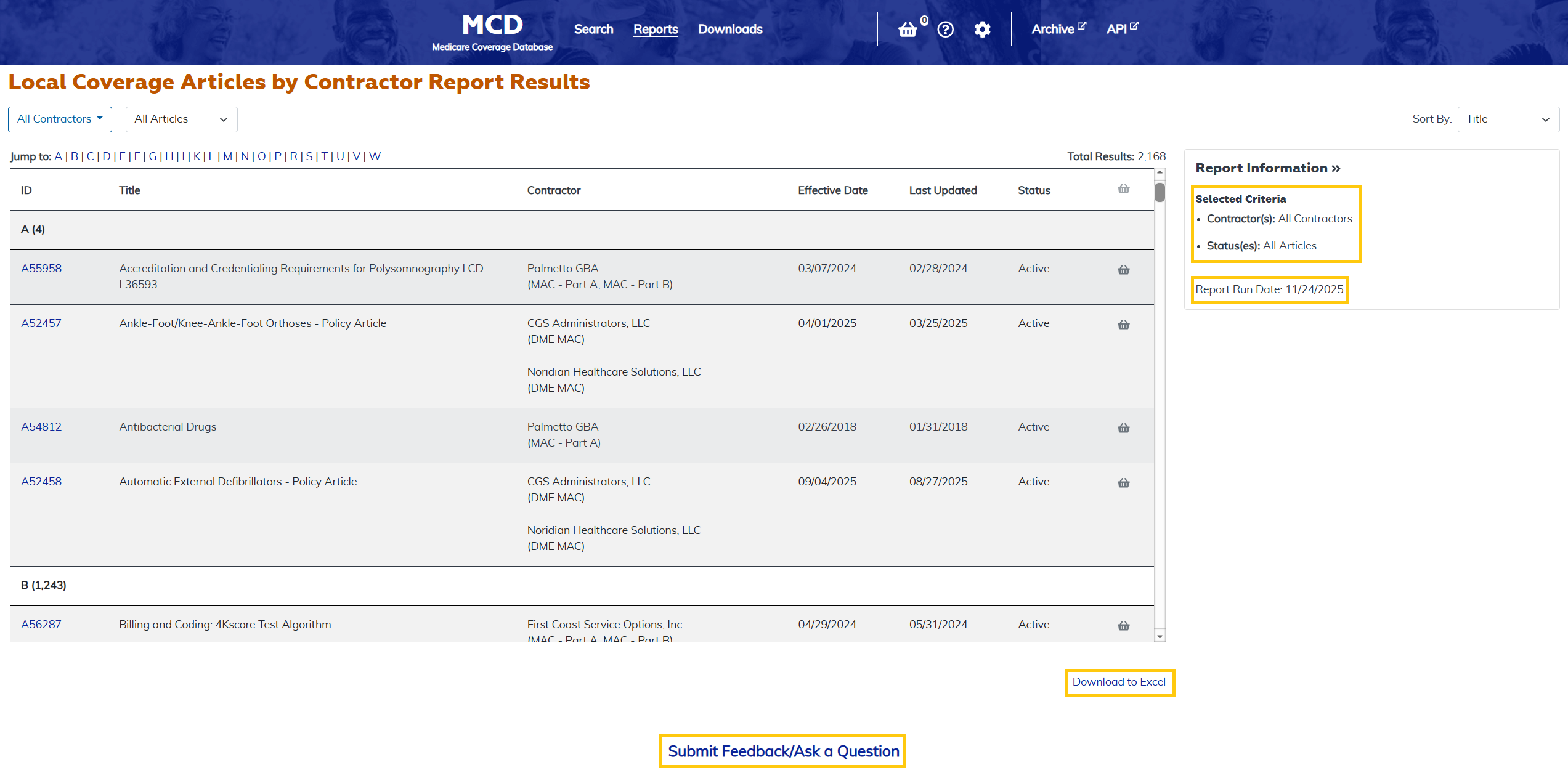Click Submit Feedback/Ask a Question

[782, 751]
